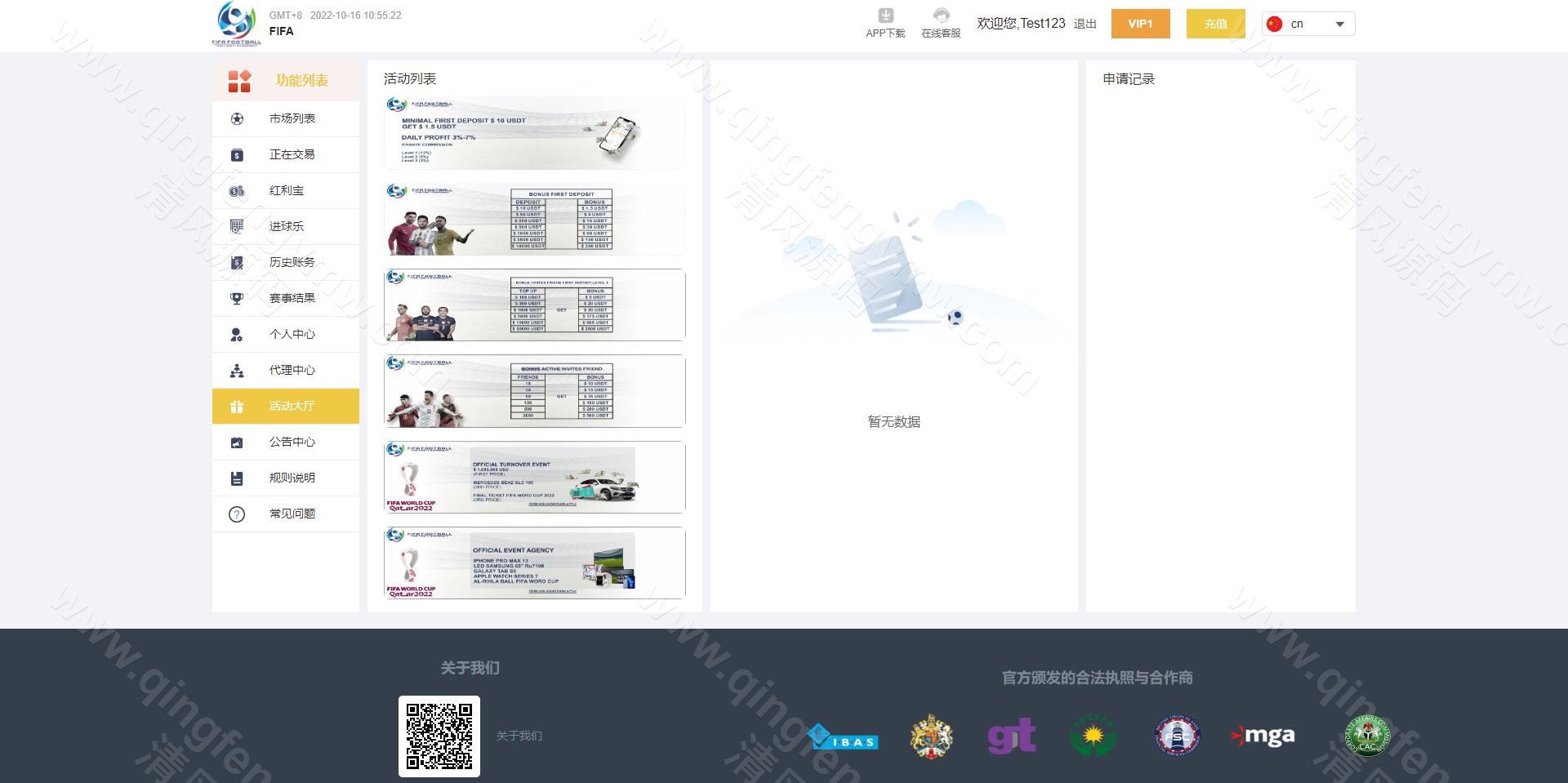This screenshot has height=783, width=1568.
Task: Expand the language selector showing cn
Action: tap(1307, 24)
